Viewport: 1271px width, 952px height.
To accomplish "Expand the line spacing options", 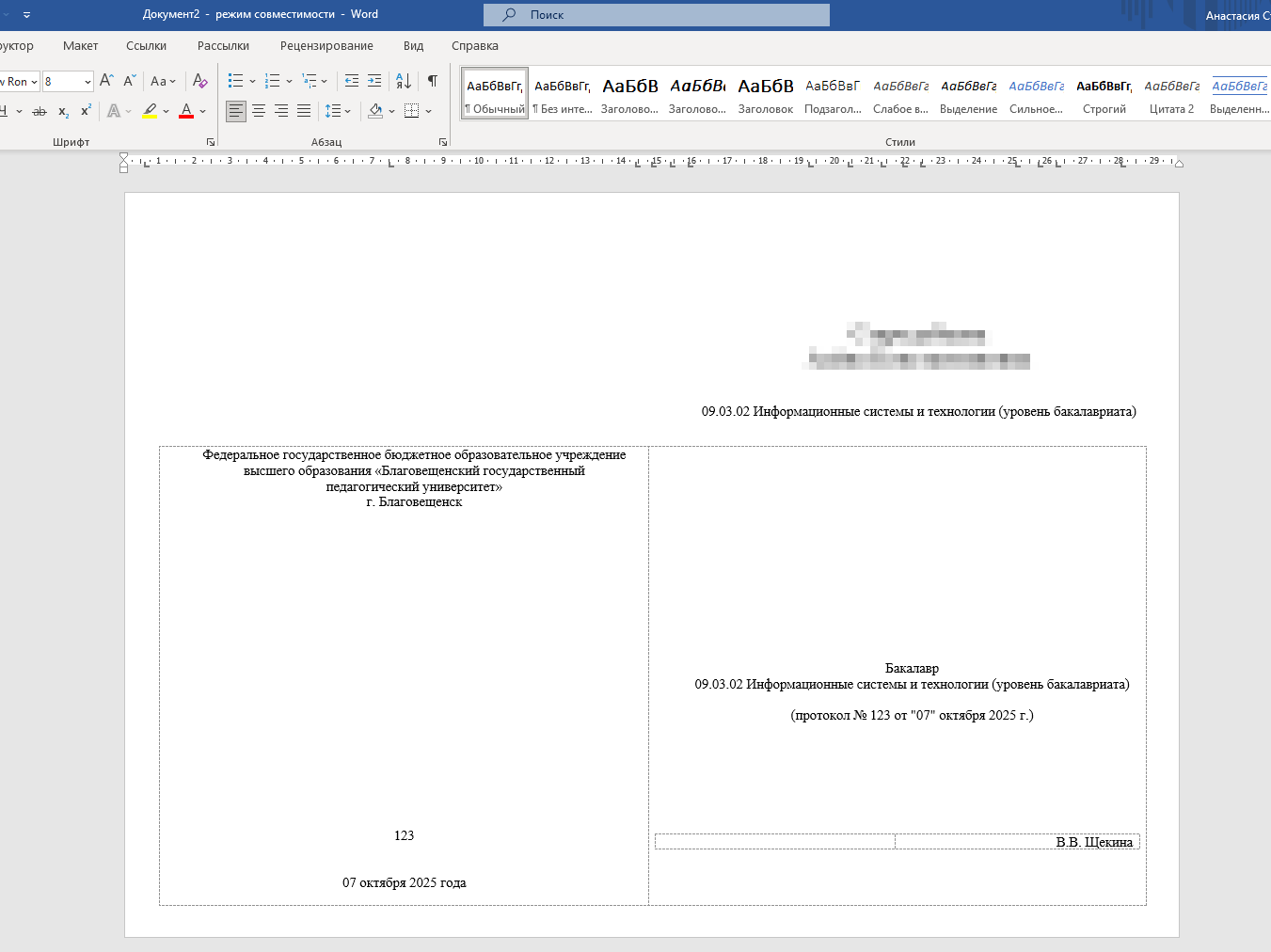I will click(x=337, y=111).
